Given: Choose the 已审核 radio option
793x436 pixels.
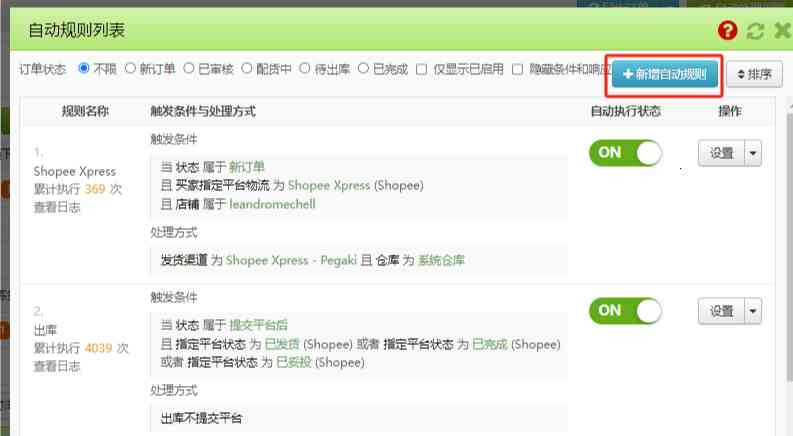Looking at the screenshot, I should (x=189, y=68).
